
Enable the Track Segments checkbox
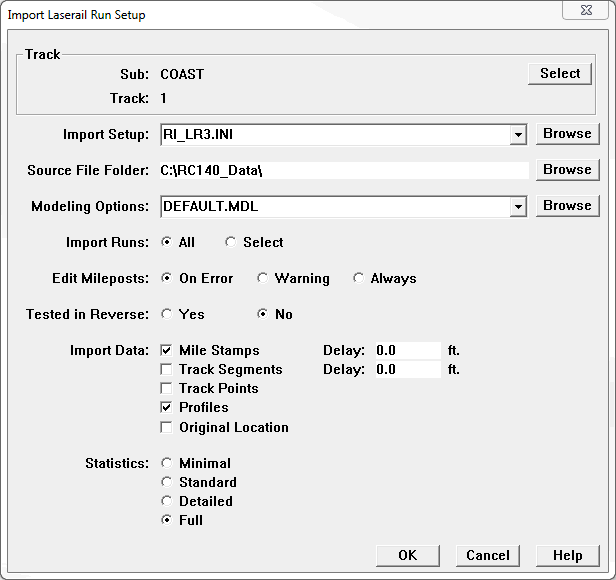(168, 369)
